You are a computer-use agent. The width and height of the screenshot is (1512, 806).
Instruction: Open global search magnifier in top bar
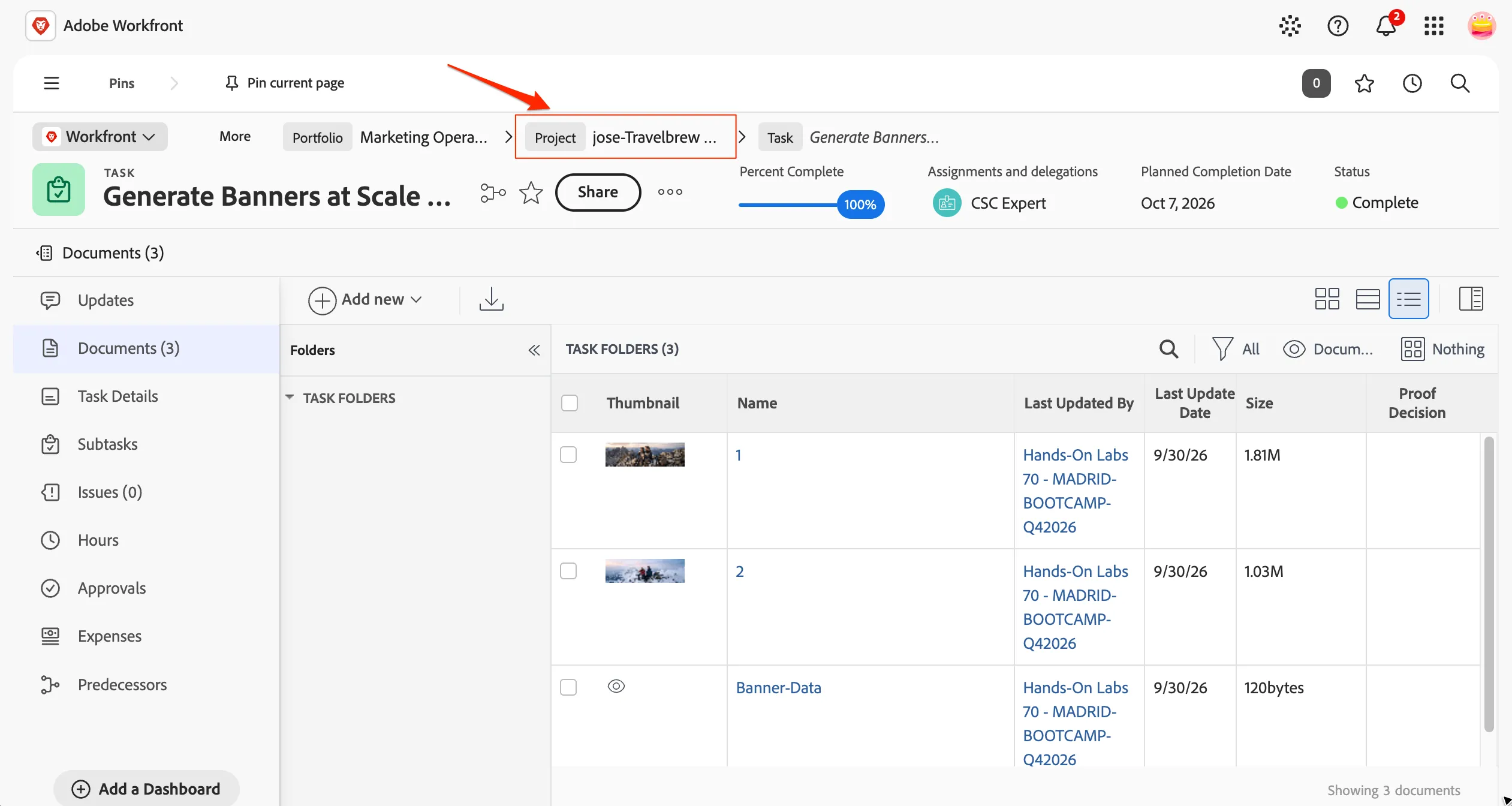[x=1460, y=83]
